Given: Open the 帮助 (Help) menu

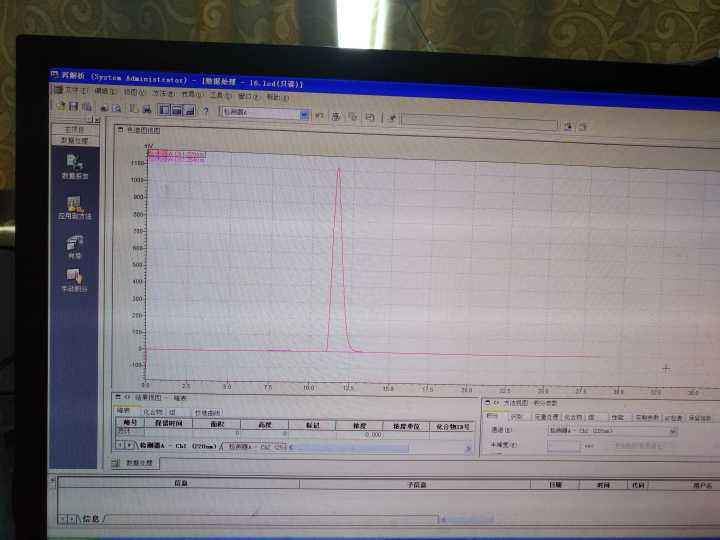Looking at the screenshot, I should point(277,97).
